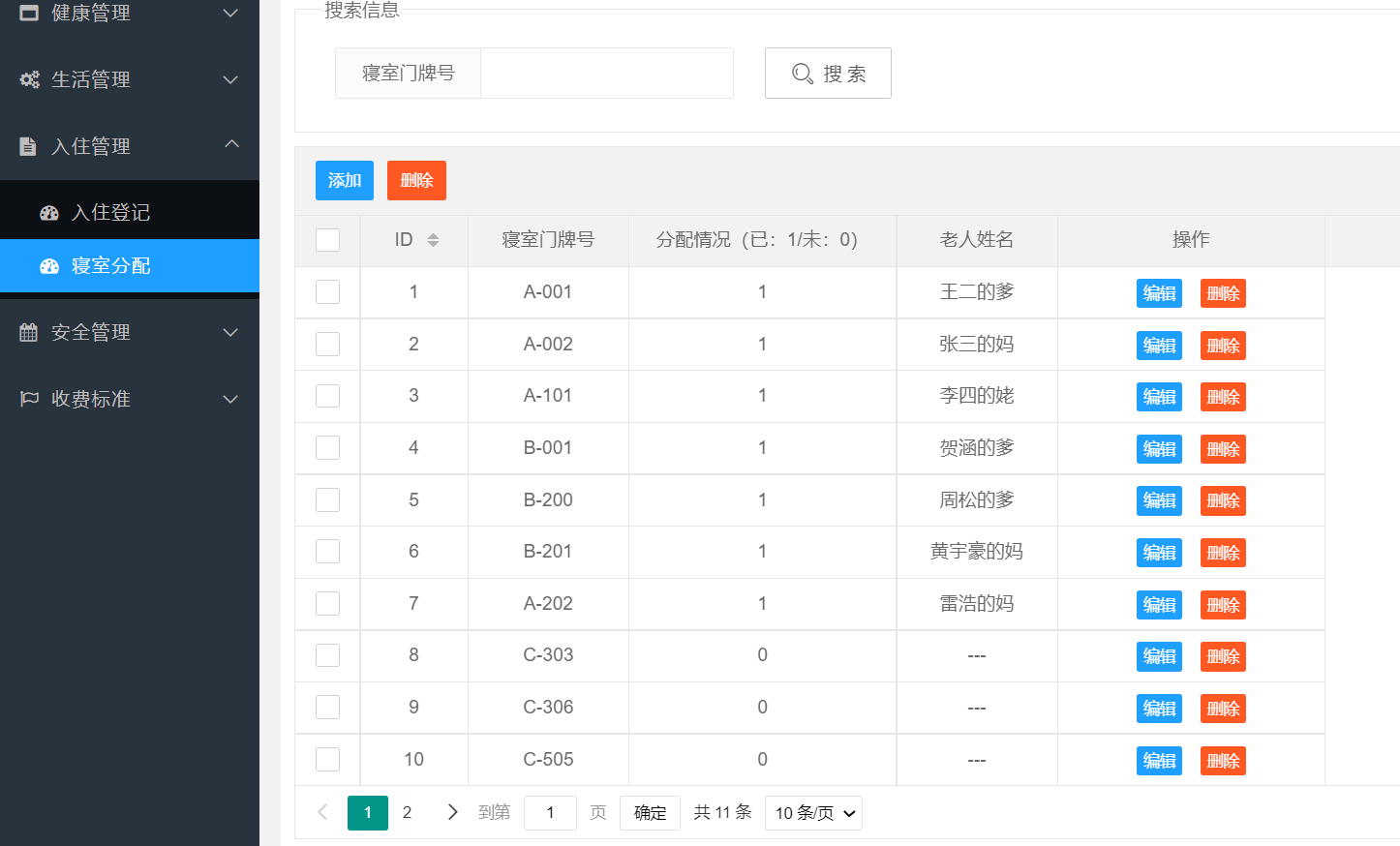Click the 老人姓名 cell 王二的爹
The height and width of the screenshot is (846, 1400).
[977, 292]
